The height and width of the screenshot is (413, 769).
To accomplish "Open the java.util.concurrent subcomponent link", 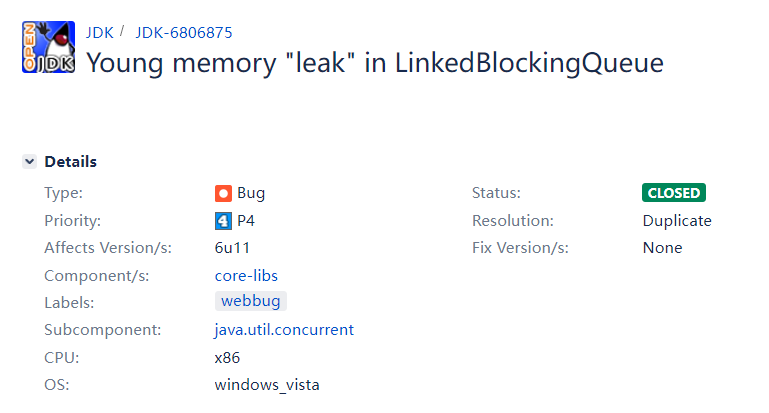I will point(284,329).
